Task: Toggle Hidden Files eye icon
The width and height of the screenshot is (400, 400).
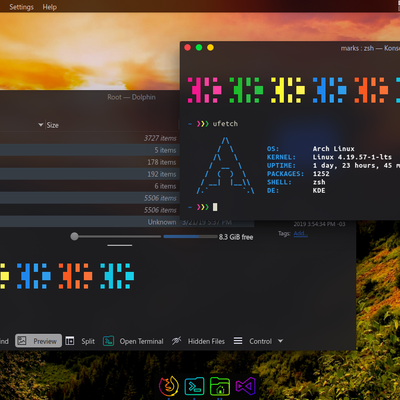Action: point(176,341)
